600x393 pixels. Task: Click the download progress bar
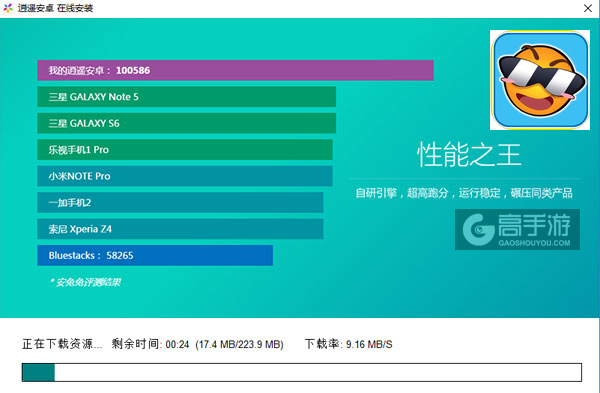(x=302, y=372)
